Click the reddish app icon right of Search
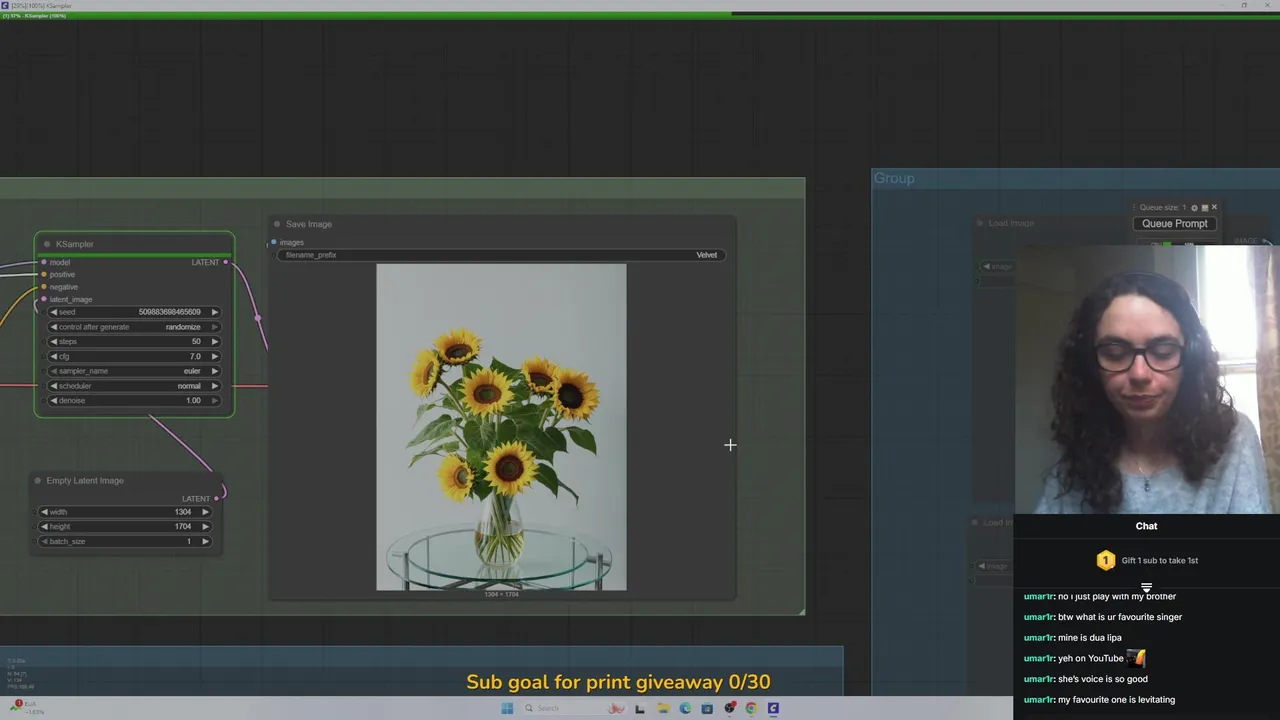This screenshot has width=1280, height=720. [x=618, y=708]
